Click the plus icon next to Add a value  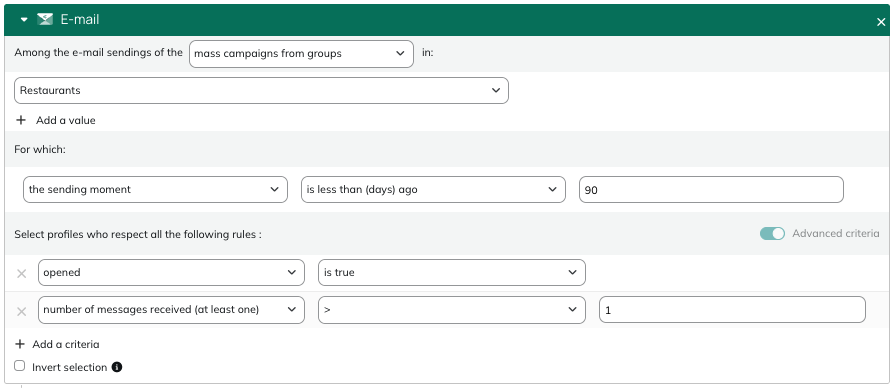(x=21, y=120)
